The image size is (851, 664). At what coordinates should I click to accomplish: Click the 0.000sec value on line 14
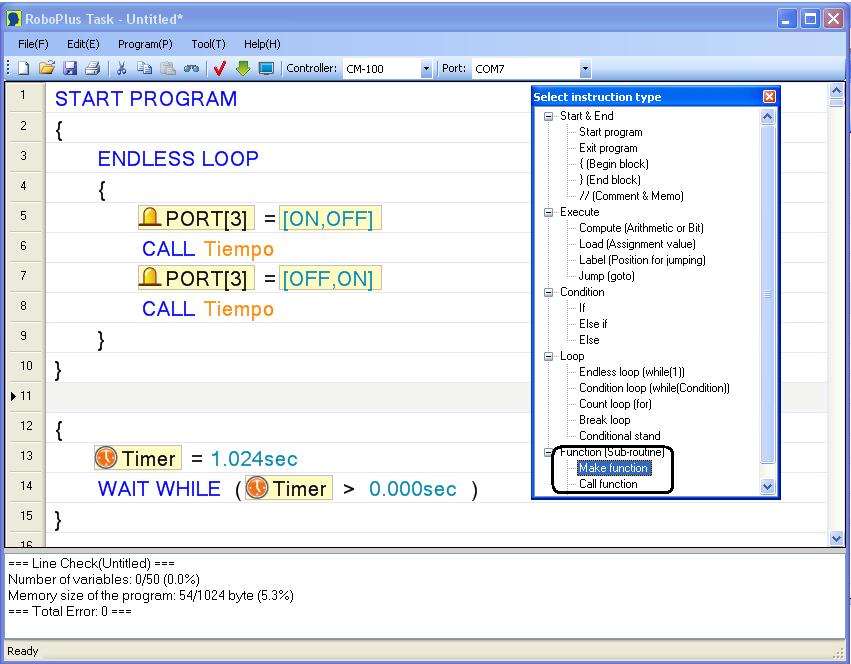pyautogui.click(x=412, y=489)
